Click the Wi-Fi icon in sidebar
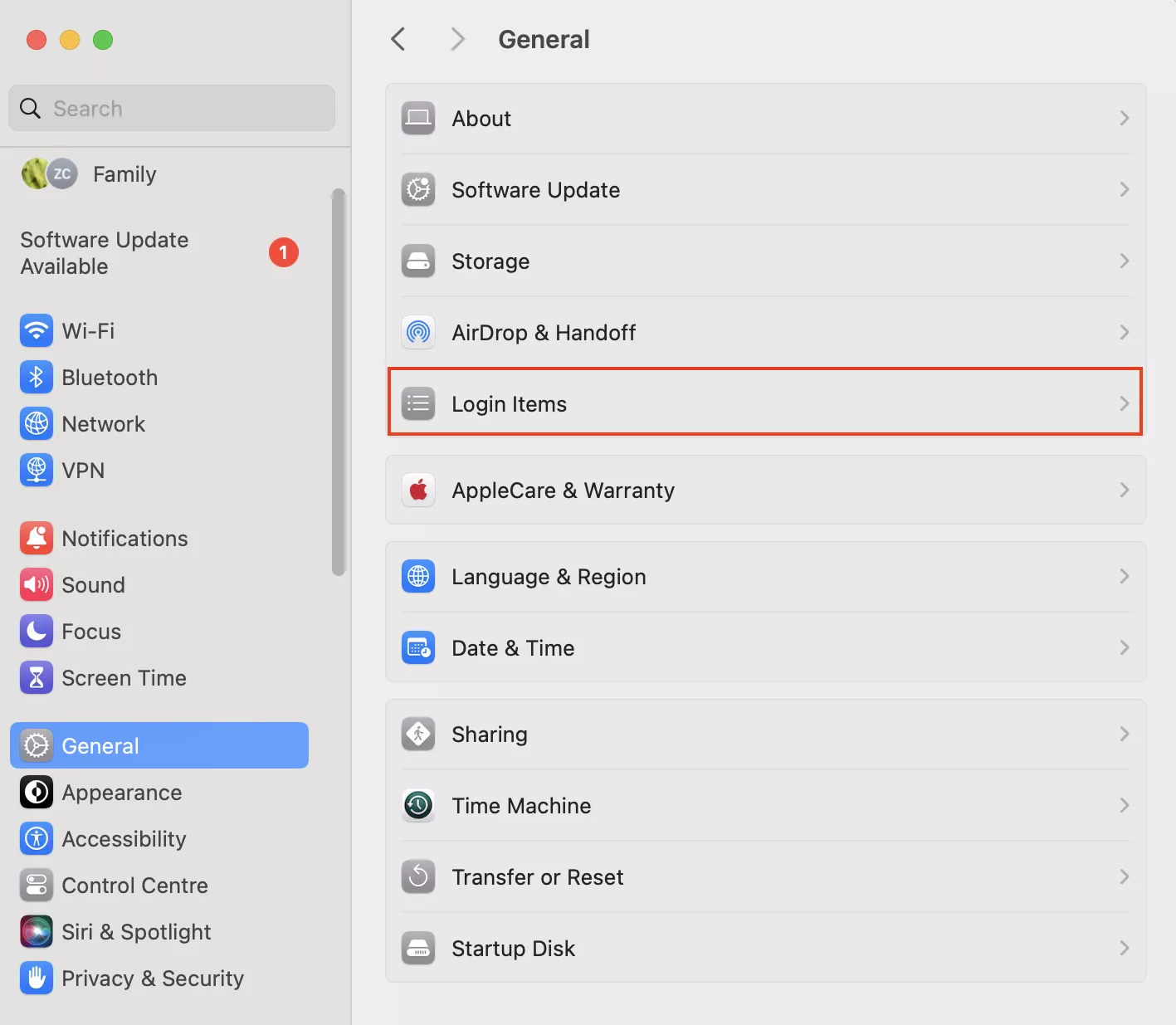1176x1025 pixels. click(x=37, y=331)
